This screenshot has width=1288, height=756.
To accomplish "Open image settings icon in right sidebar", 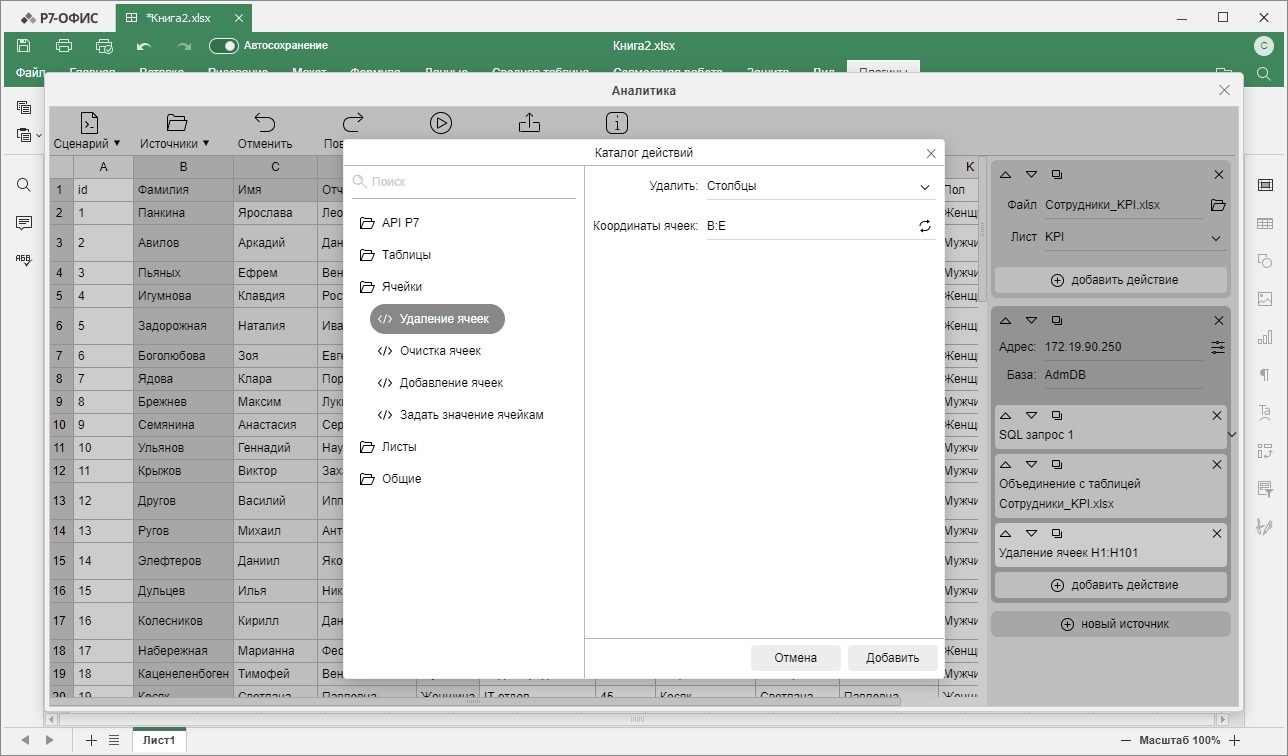I will [1265, 299].
